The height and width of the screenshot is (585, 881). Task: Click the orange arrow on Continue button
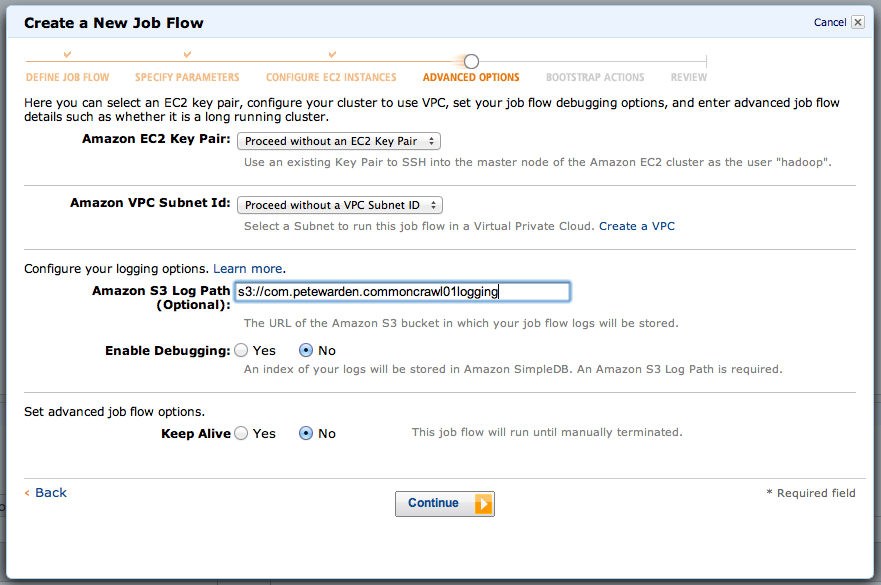(483, 504)
